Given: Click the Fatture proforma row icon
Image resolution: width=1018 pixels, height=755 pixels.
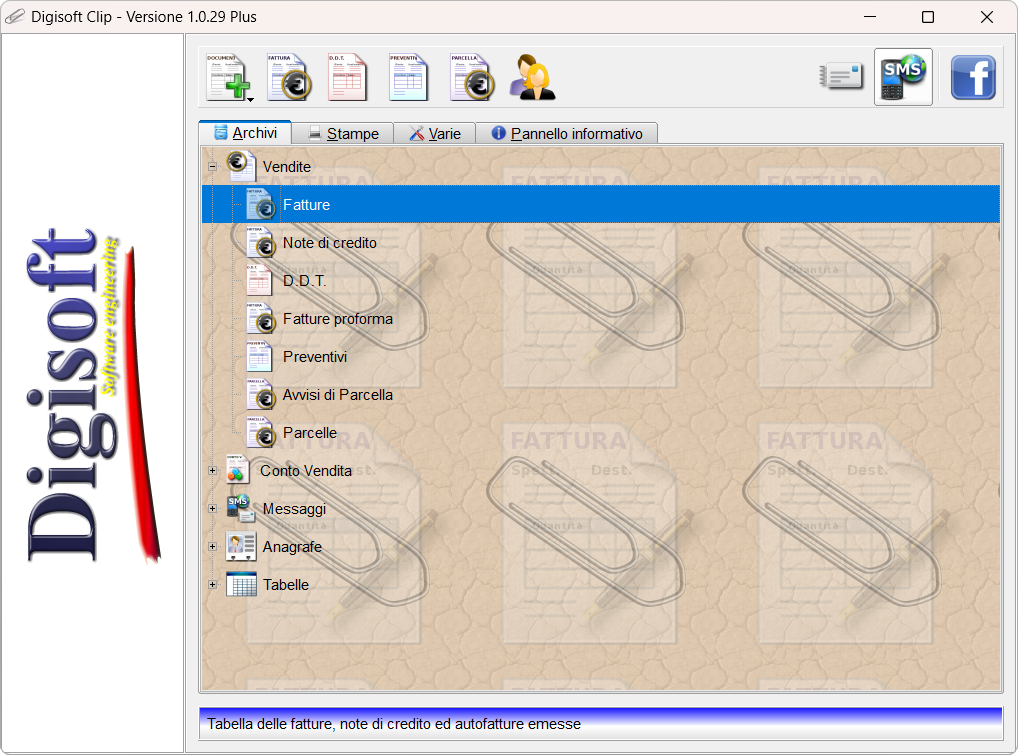Looking at the screenshot, I should pyautogui.click(x=260, y=317).
